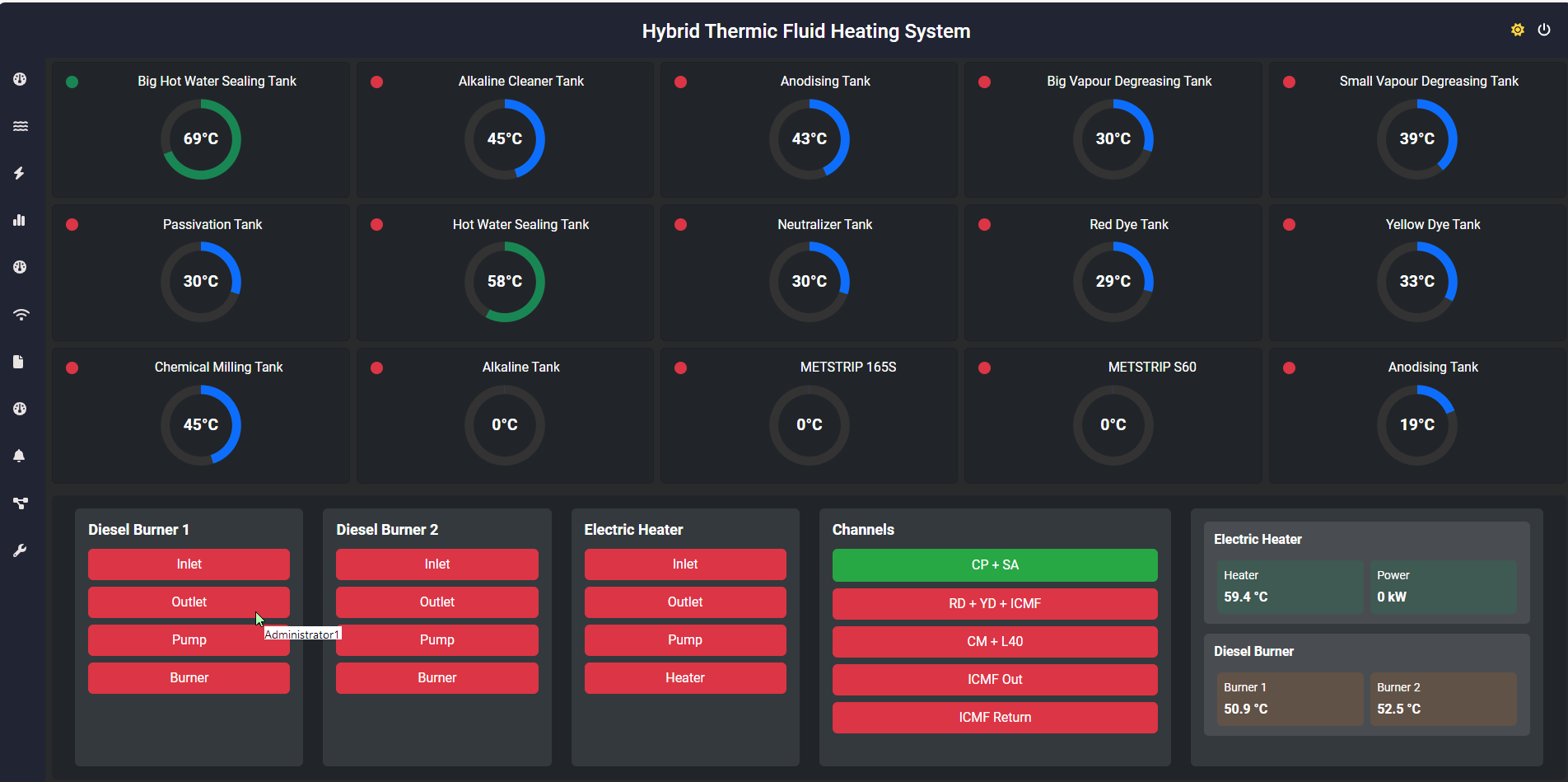This screenshot has width=1568, height=782.
Task: Toggle the CP + SA channel off
Action: 994,565
